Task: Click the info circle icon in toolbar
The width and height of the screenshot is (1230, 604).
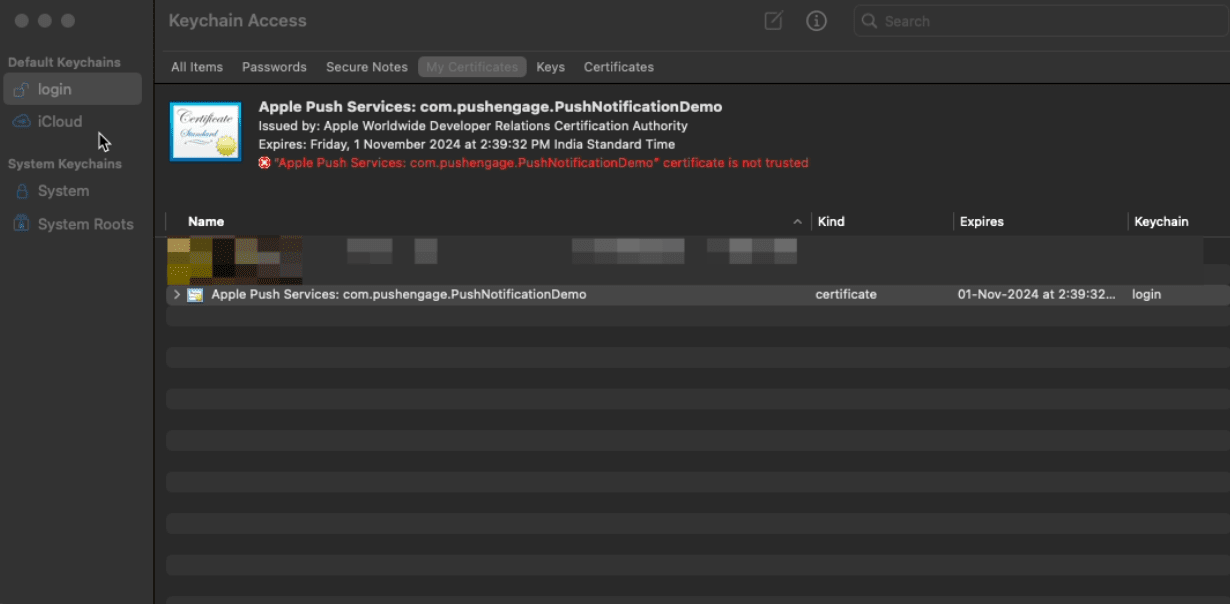Action: [x=816, y=21]
